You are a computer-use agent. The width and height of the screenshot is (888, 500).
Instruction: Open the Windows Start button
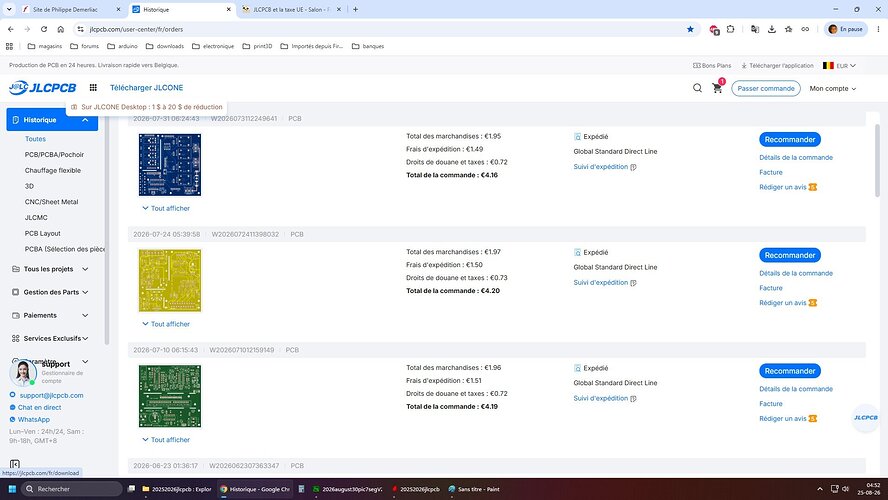[x=12, y=489]
